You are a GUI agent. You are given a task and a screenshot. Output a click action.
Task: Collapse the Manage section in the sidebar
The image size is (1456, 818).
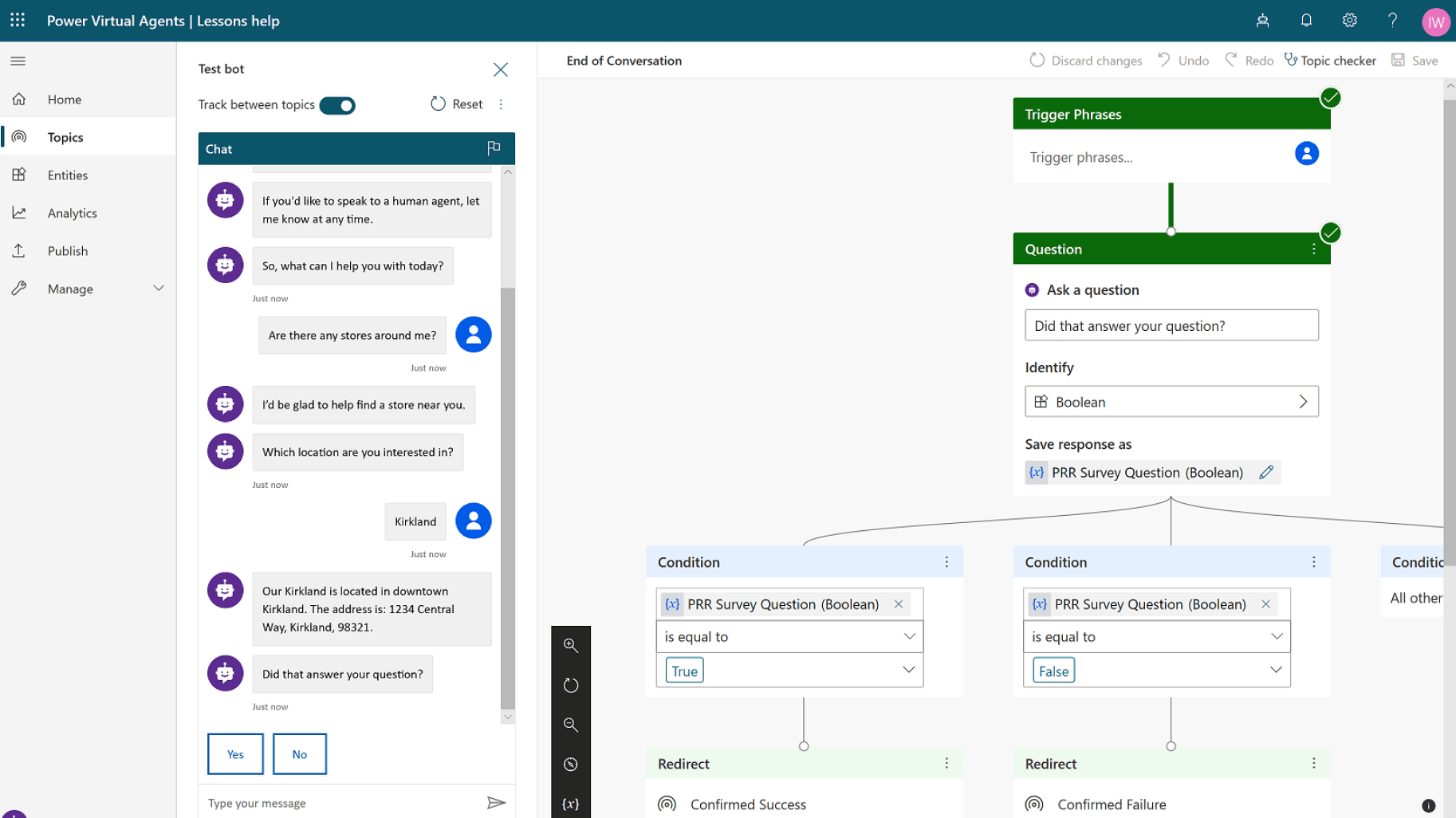(159, 289)
